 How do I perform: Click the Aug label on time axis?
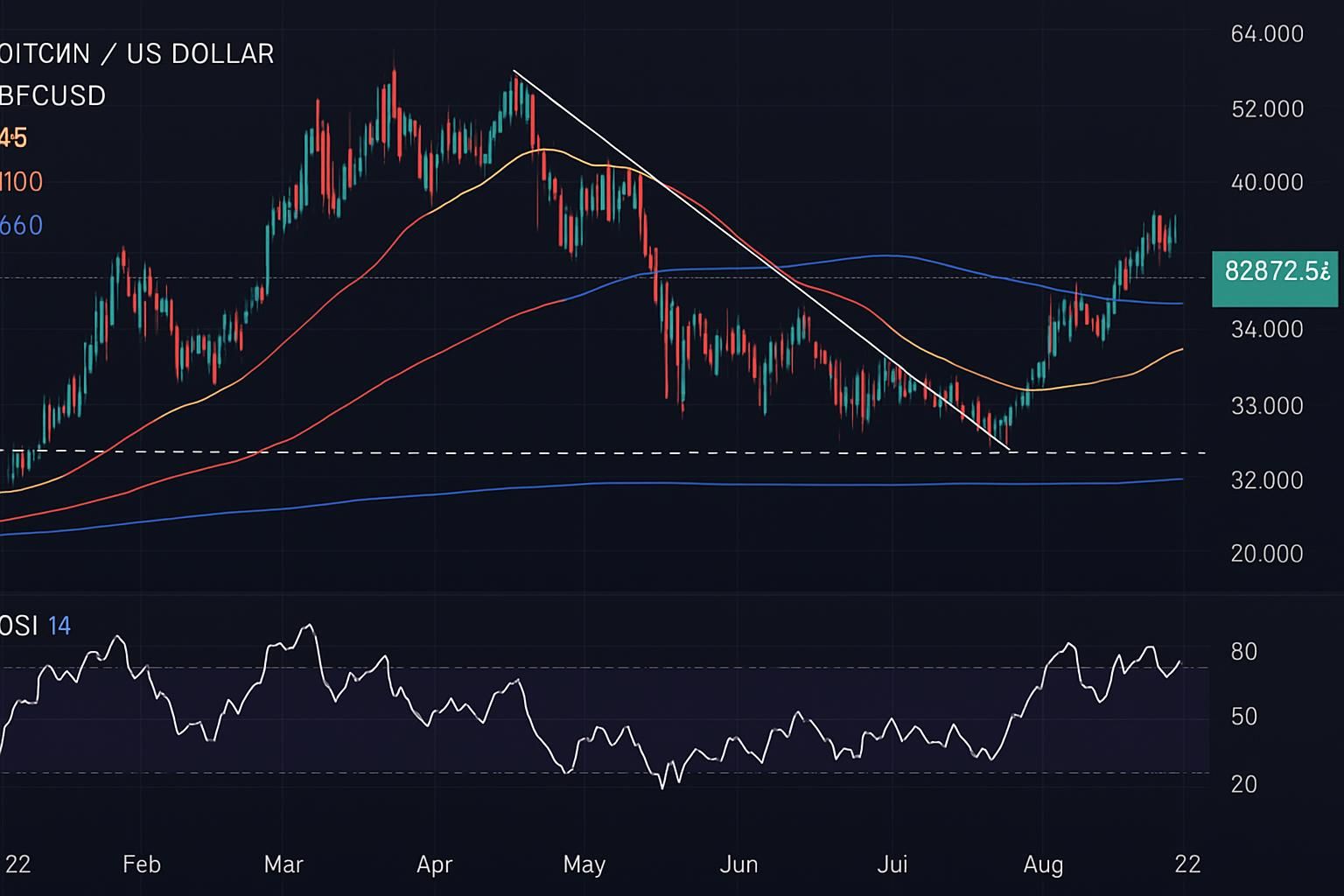coord(1044,864)
